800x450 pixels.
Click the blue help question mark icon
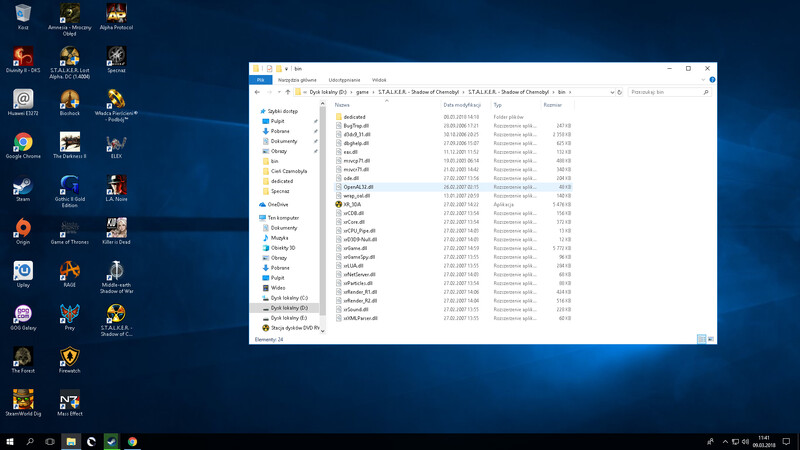[712, 80]
